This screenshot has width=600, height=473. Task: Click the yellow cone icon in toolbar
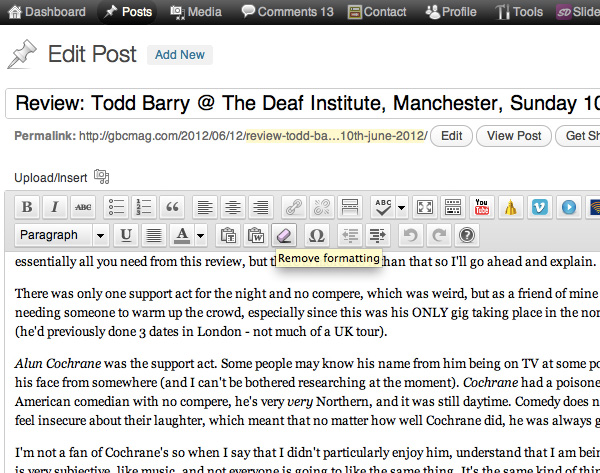511,207
